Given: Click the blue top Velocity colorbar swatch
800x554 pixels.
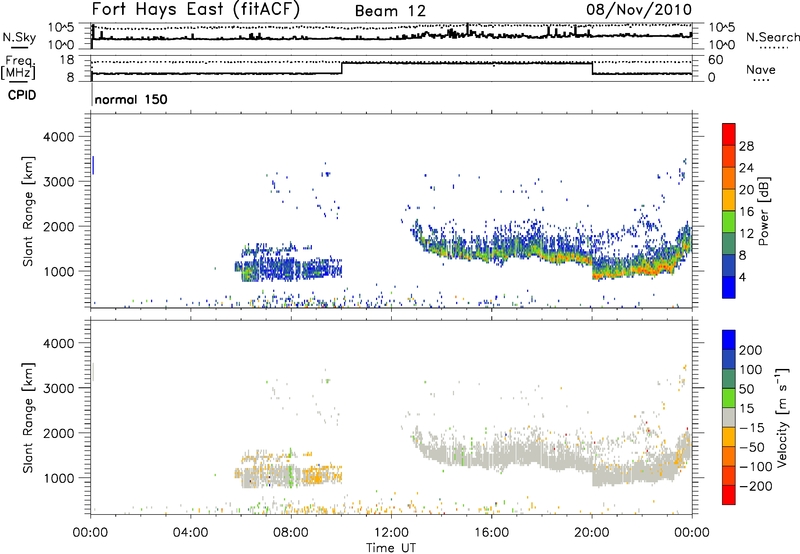Looking at the screenshot, I should (729, 340).
